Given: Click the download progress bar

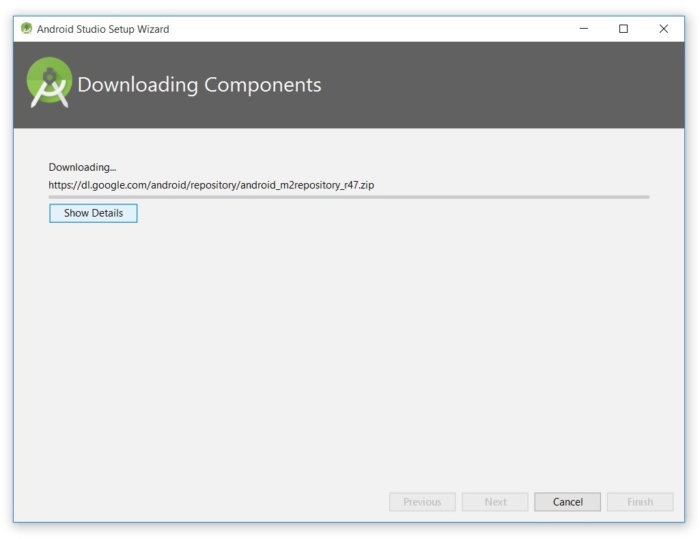Looking at the screenshot, I should click(x=349, y=196).
